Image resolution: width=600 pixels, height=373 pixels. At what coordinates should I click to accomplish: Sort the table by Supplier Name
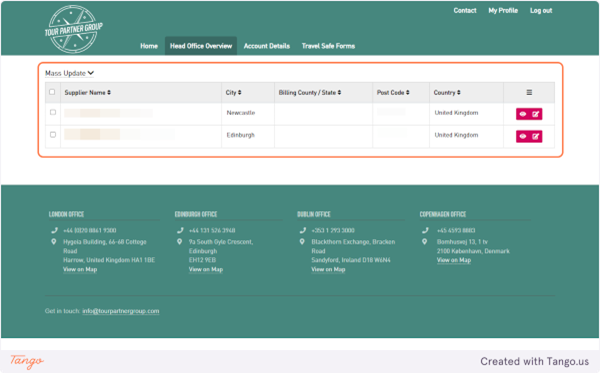coord(88,93)
